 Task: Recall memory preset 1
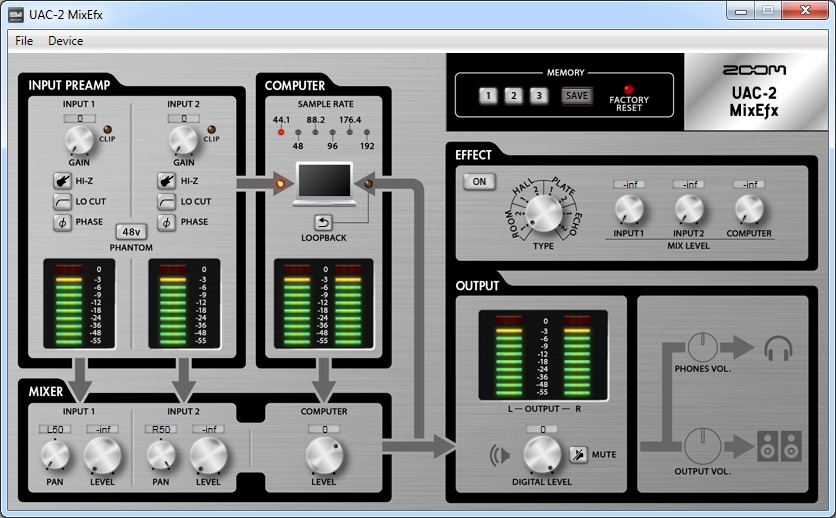[488, 95]
